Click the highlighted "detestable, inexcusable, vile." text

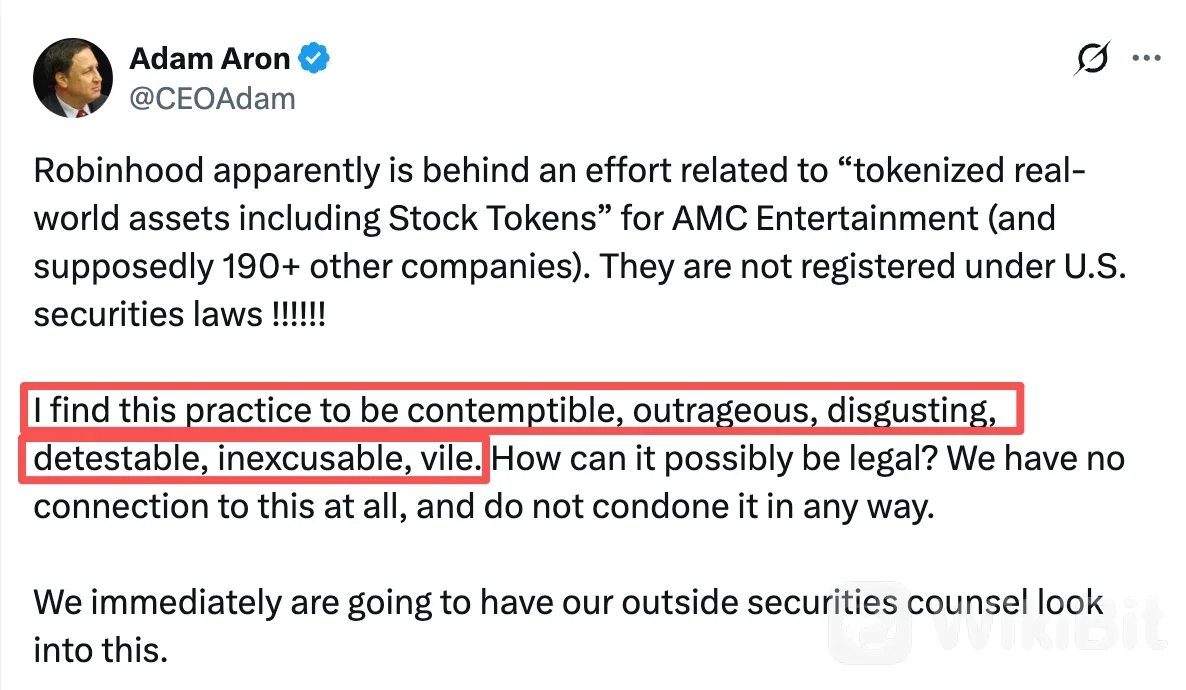(257, 458)
